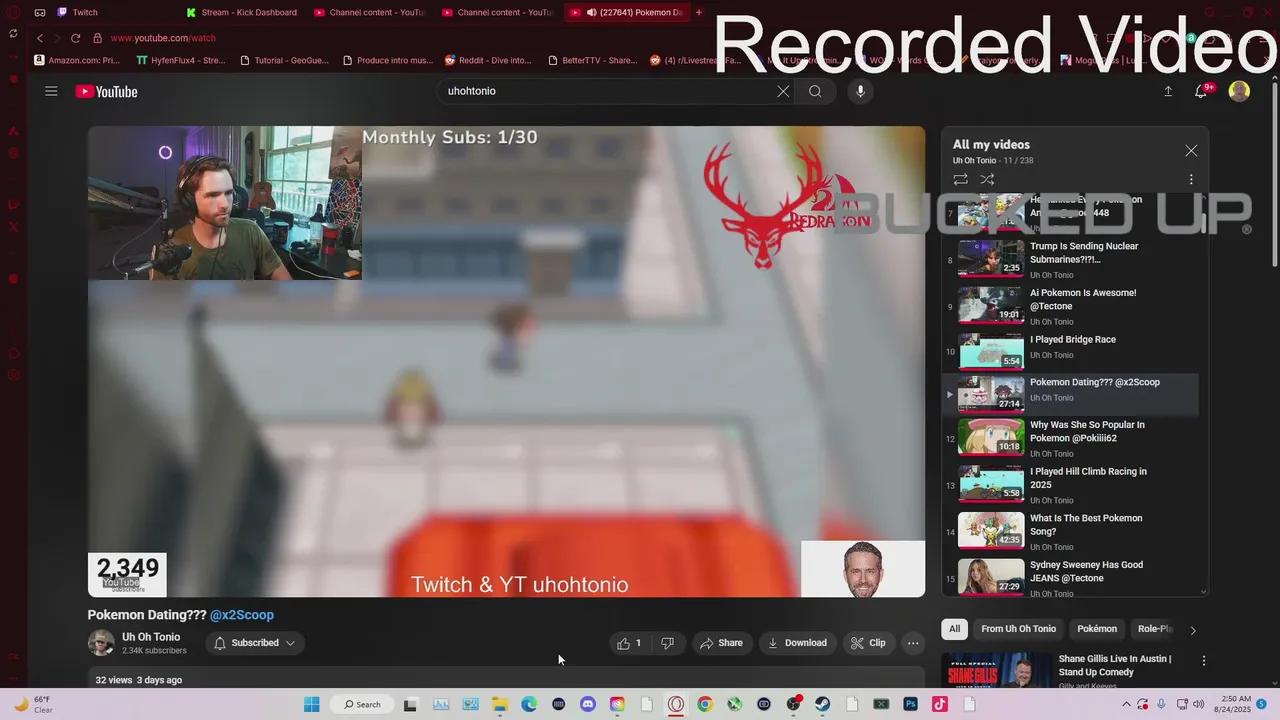Follow the @x2Scoop mention link
1280x720 pixels.
pyautogui.click(x=241, y=615)
